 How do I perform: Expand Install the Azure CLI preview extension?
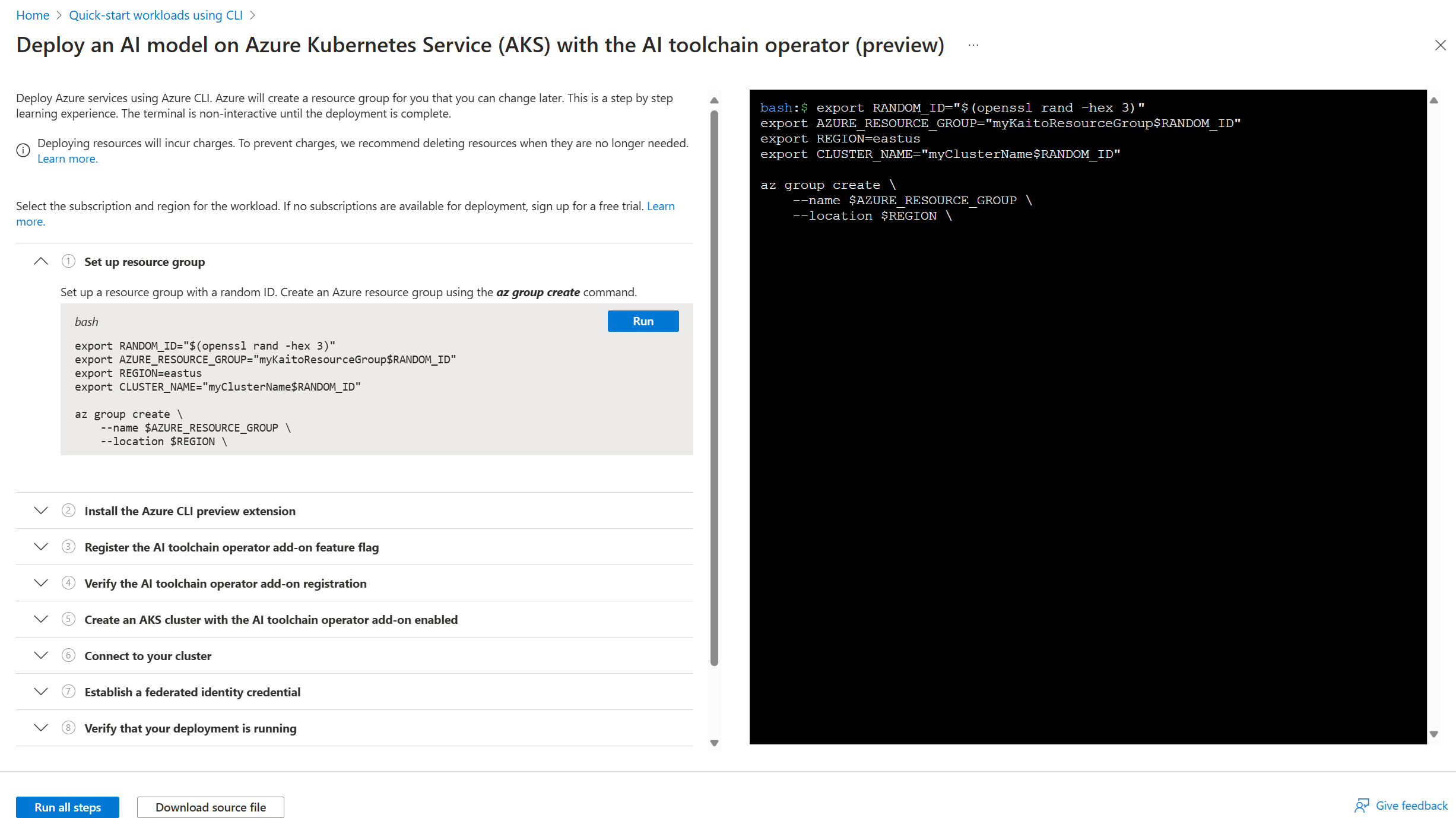click(x=41, y=511)
